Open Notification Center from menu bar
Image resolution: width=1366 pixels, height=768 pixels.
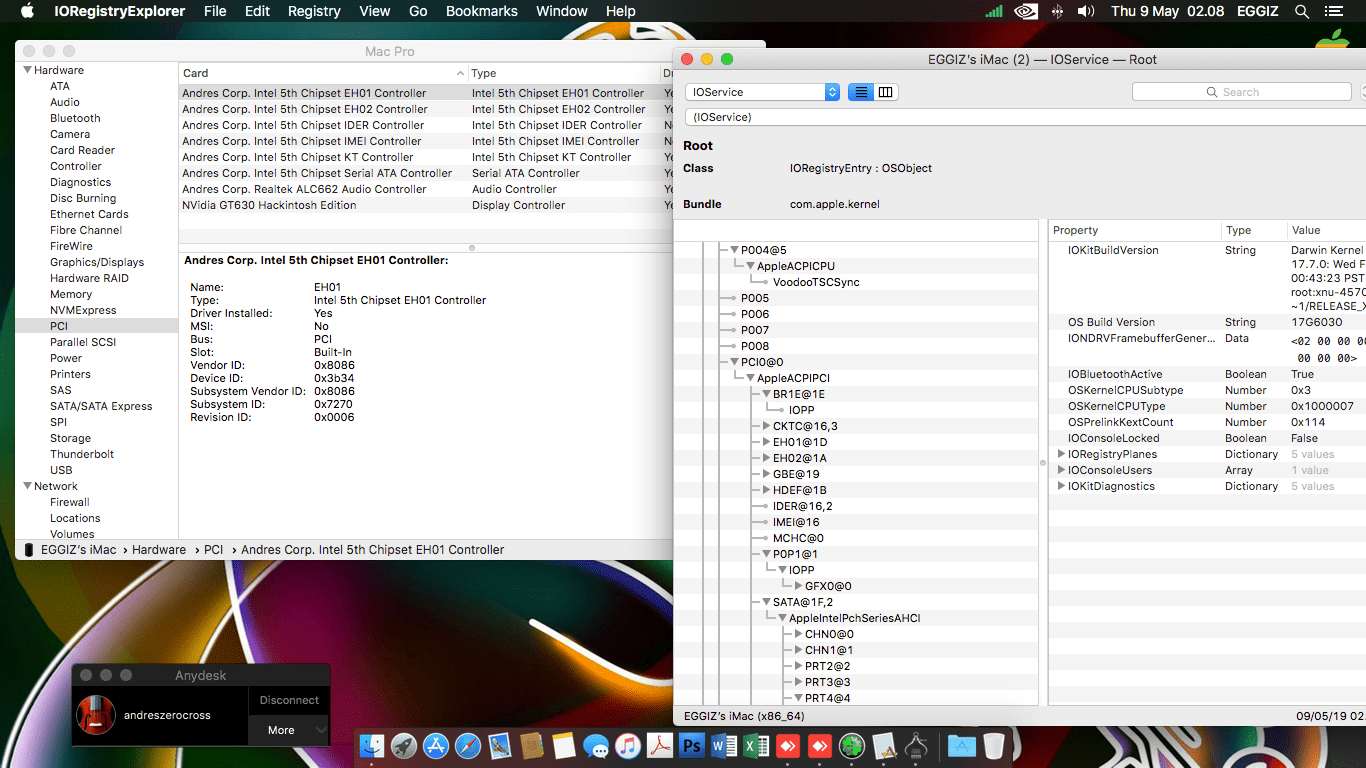tap(1336, 12)
